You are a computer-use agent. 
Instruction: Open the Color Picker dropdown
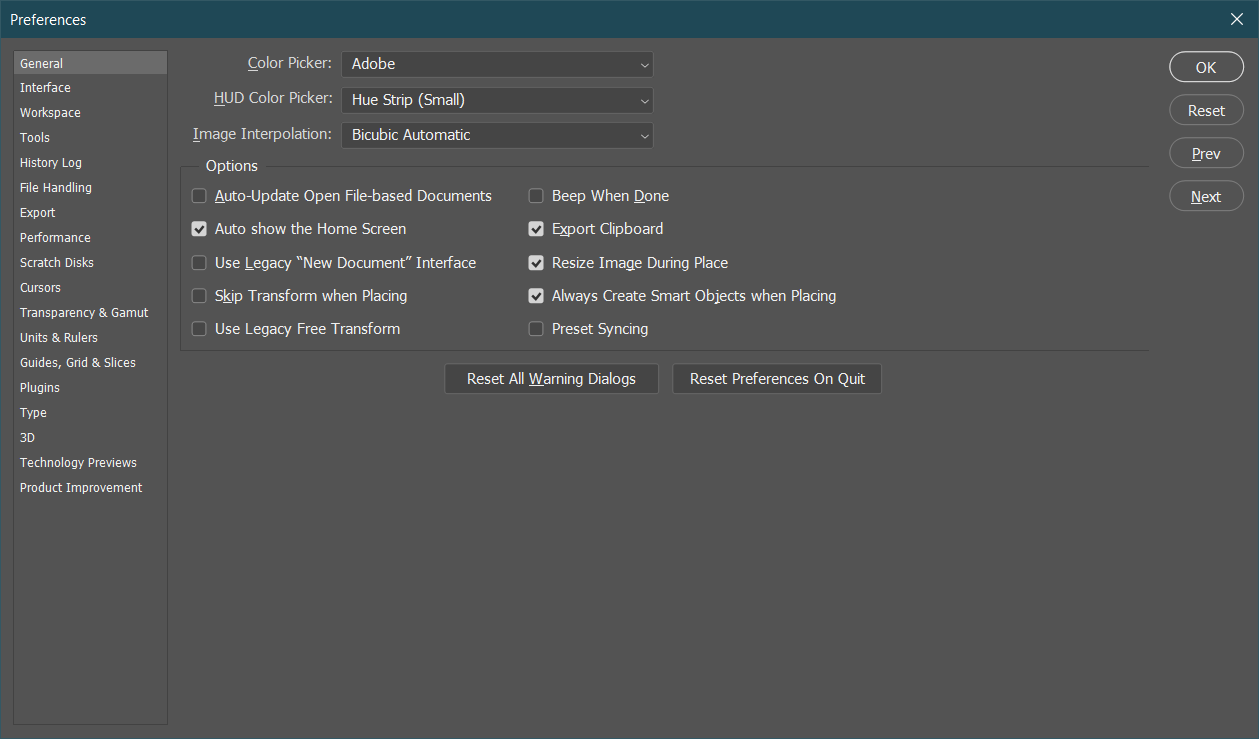point(497,64)
